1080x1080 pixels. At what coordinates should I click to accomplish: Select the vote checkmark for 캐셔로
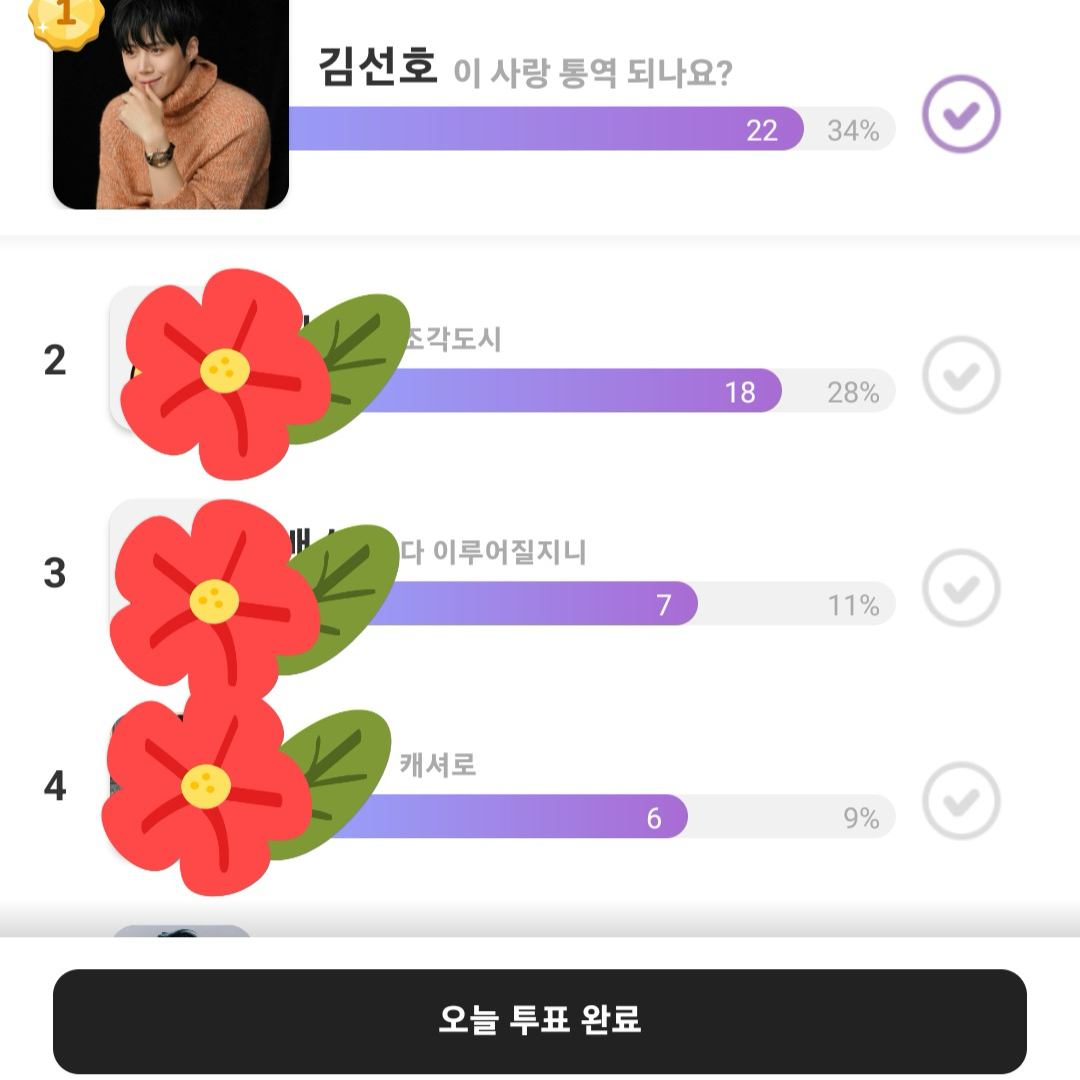pos(960,800)
